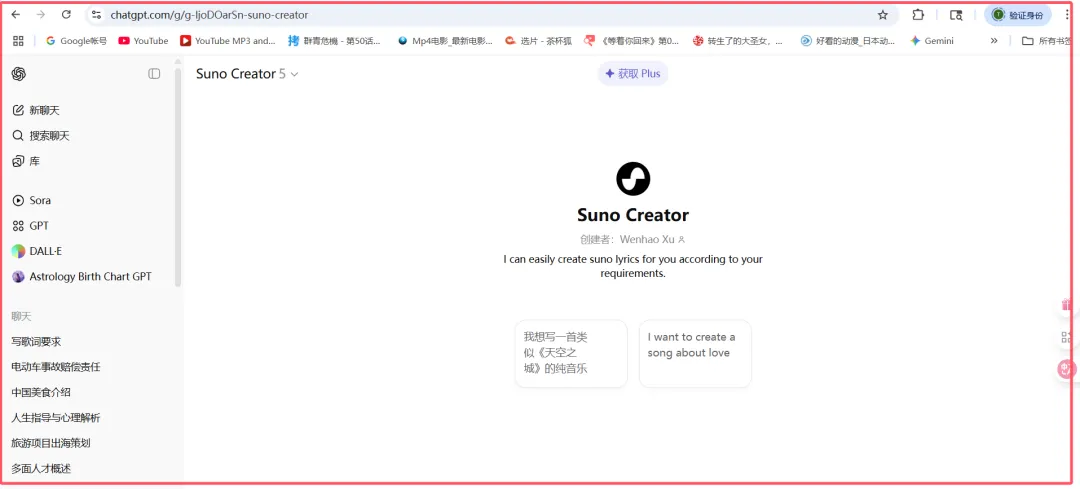The image size is (1080, 489).
Task: Click the pink round icon at right edge
Action: 1067,369
